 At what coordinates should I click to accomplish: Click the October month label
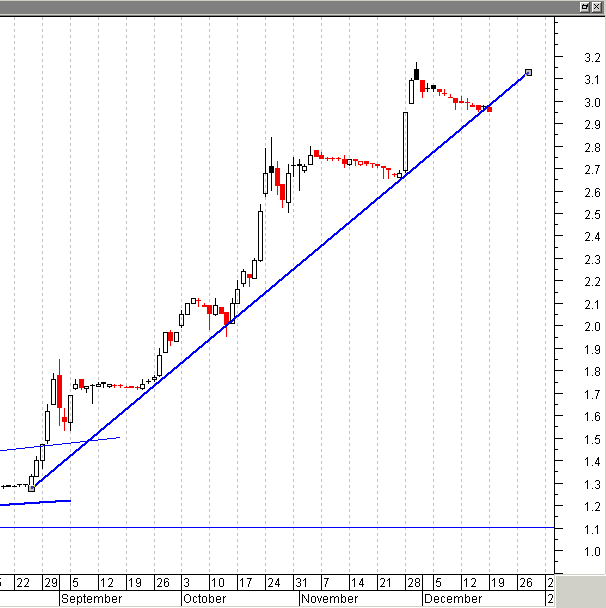coord(204,599)
